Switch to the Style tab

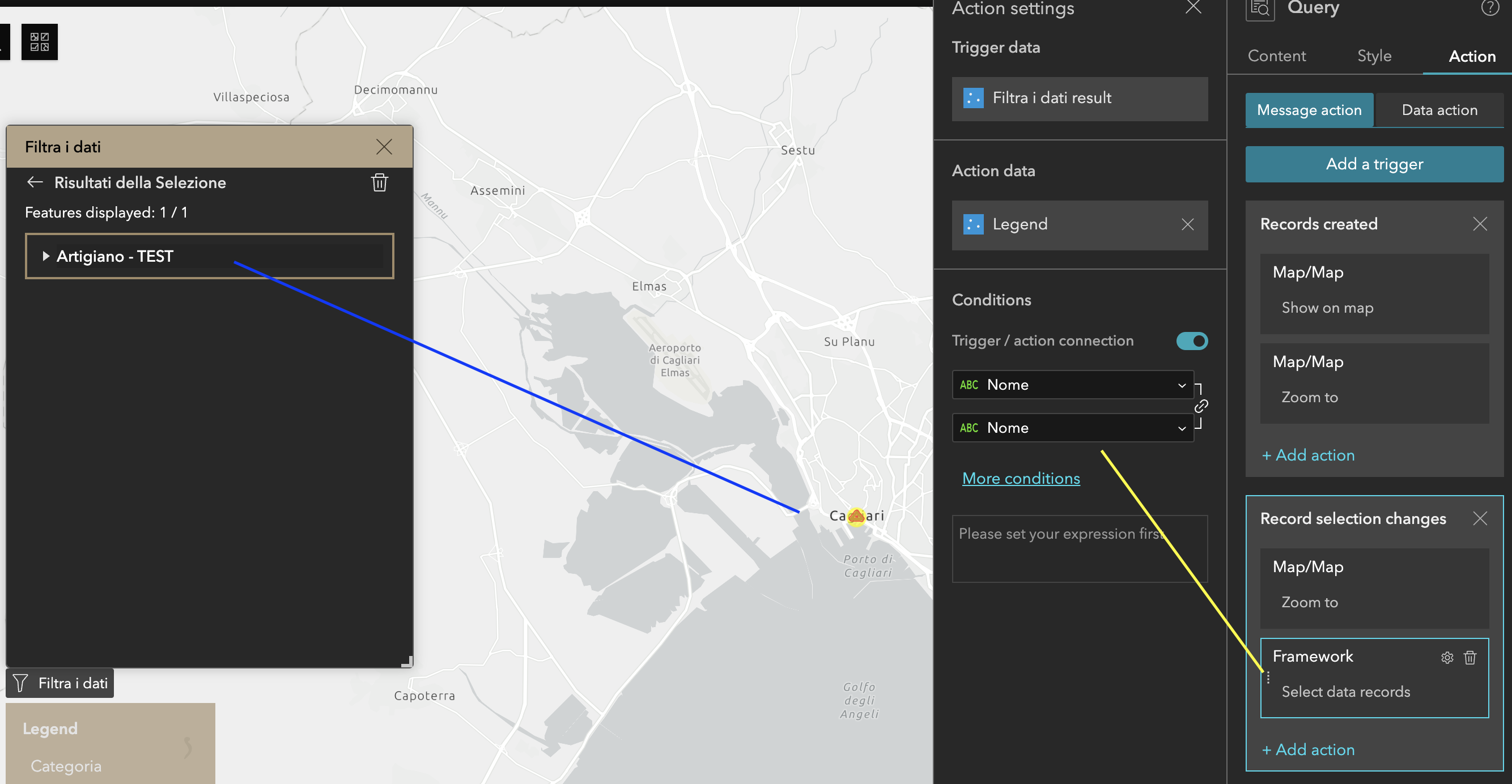[x=1374, y=56]
